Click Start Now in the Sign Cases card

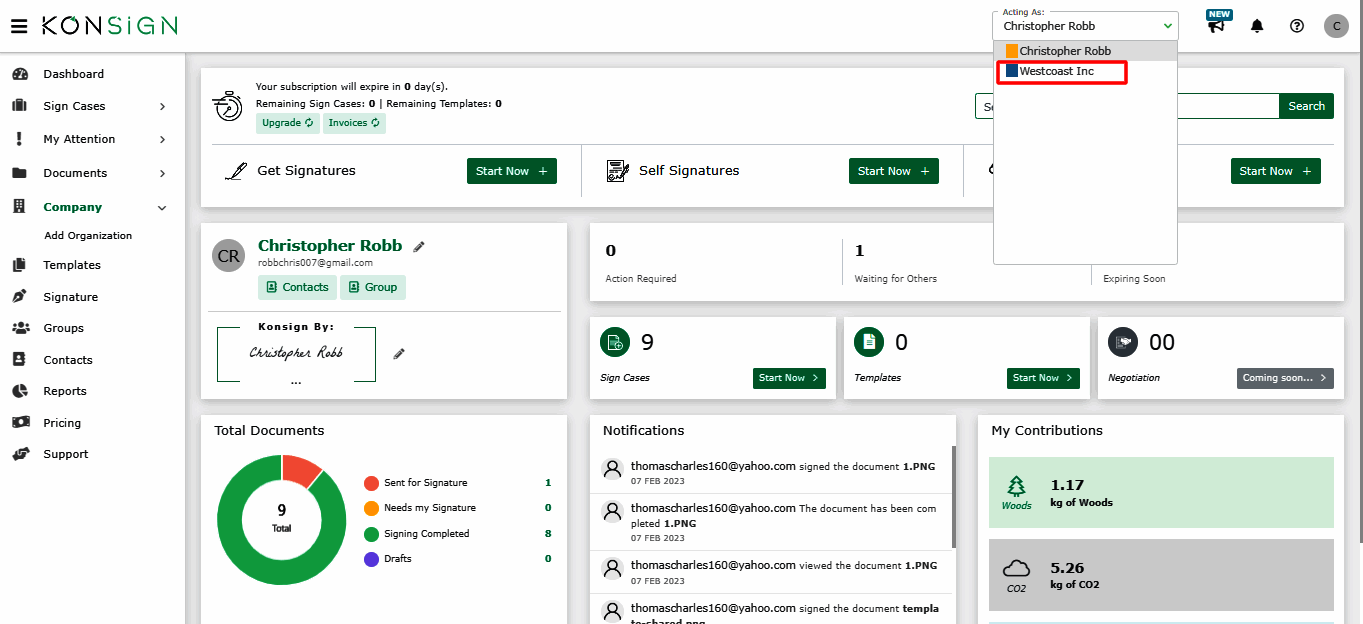click(789, 378)
